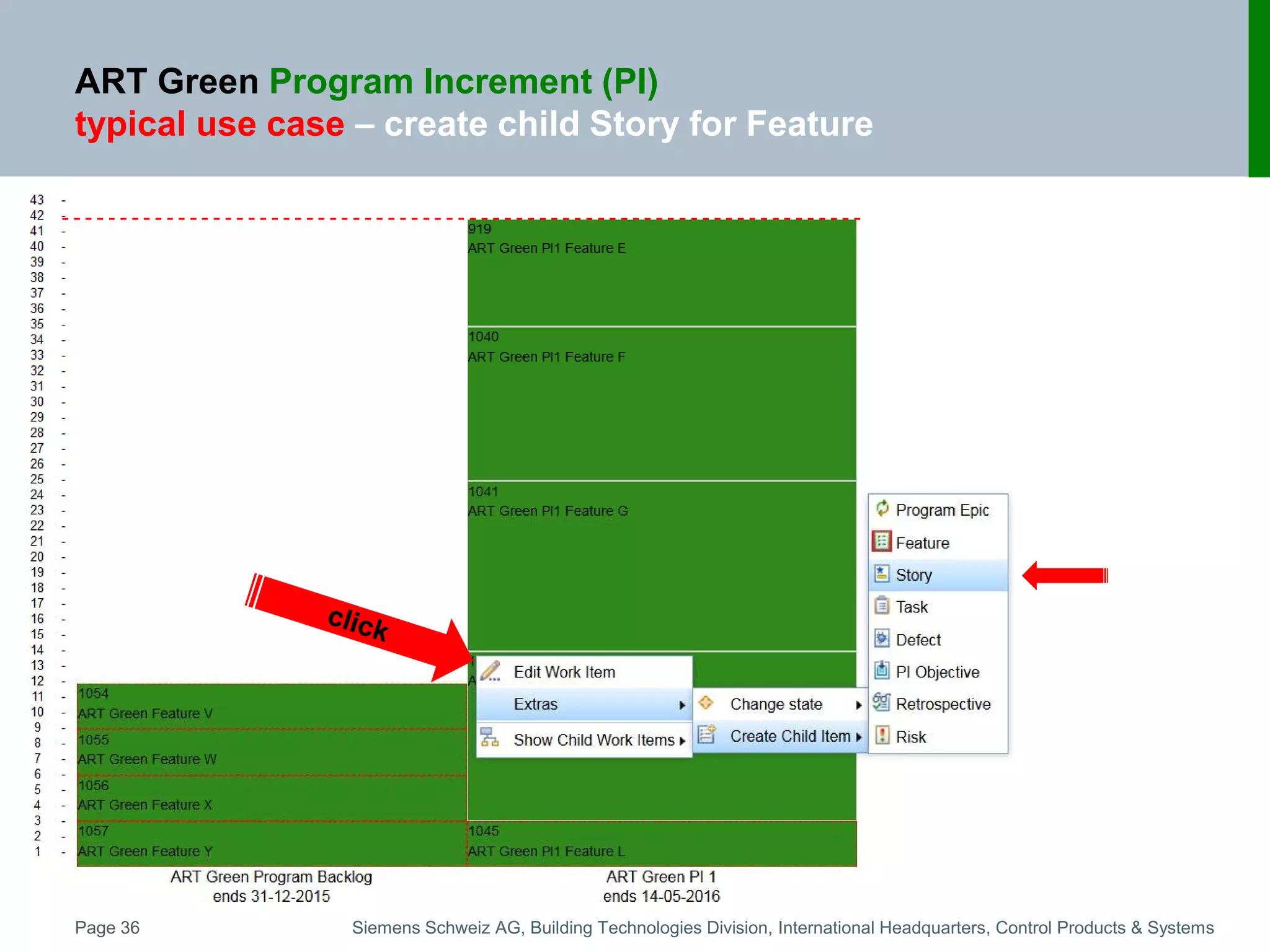
Task: Click the Edit Work Item pencil icon
Action: coord(491,671)
